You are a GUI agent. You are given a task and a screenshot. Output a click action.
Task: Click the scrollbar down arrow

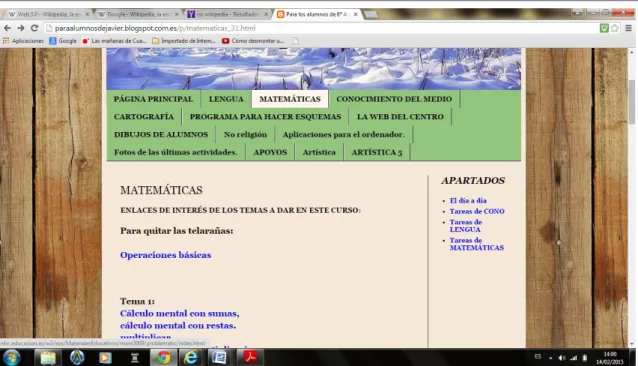click(x=631, y=344)
